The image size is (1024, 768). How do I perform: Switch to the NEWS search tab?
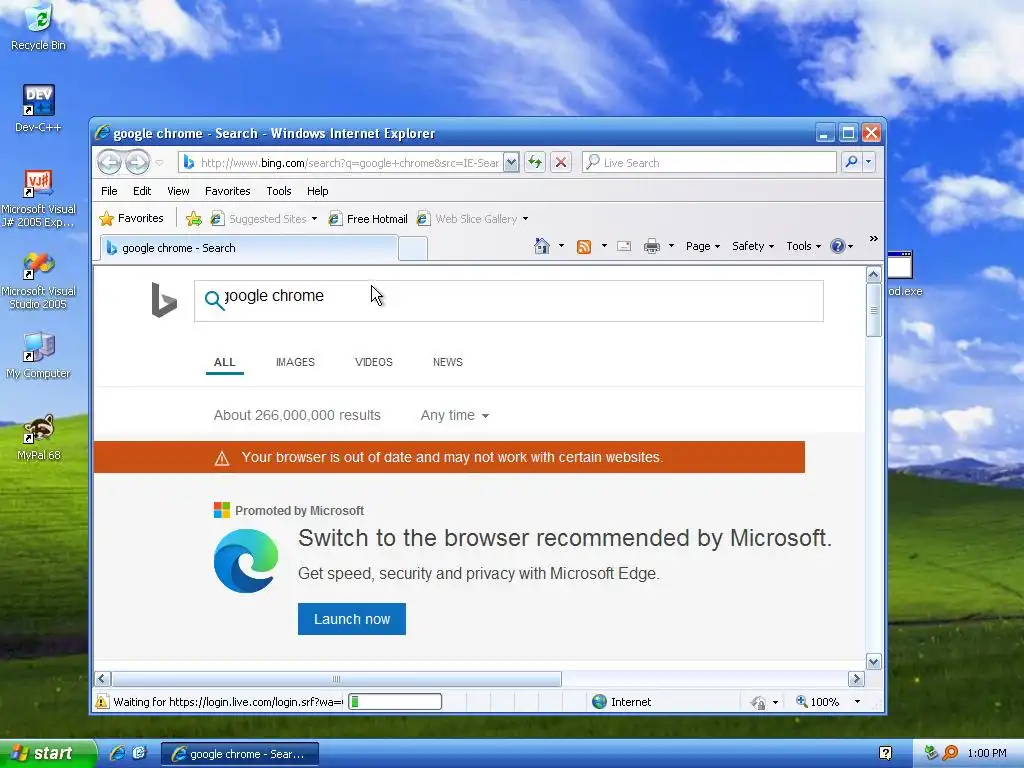(447, 362)
